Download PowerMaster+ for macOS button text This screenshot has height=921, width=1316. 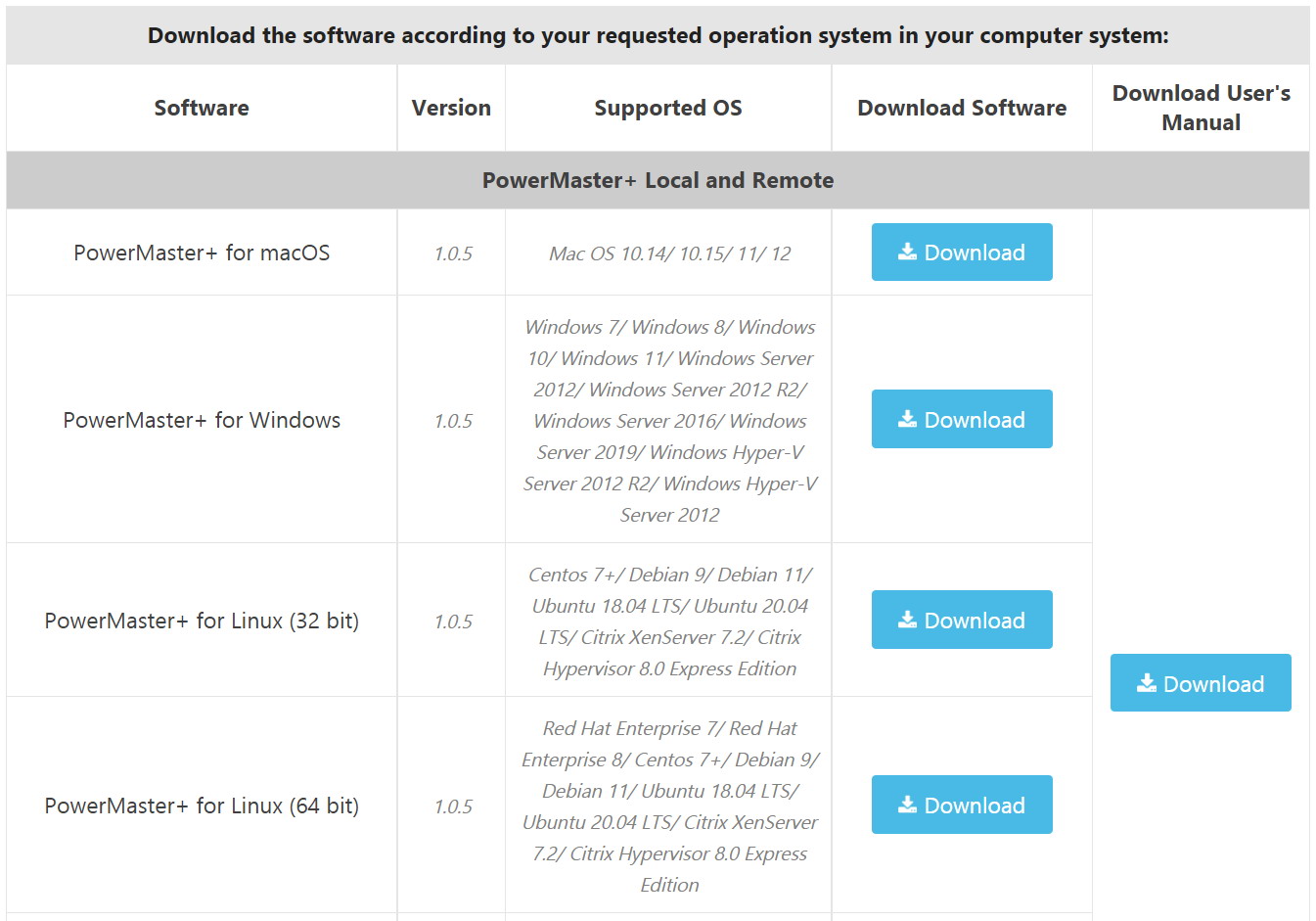coord(975,253)
